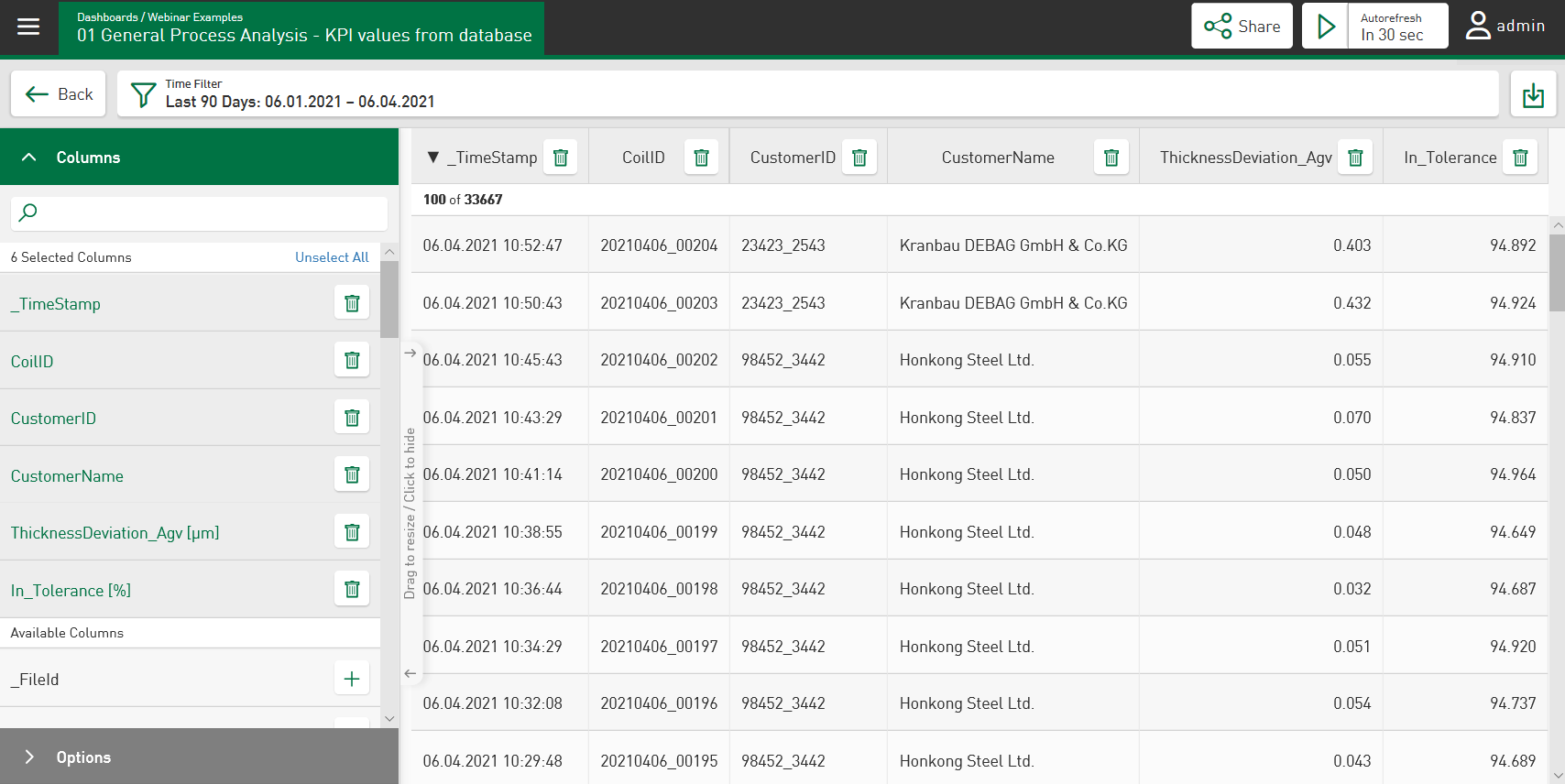
Task: Click trash icon beside In_Tolerance [%]
Action: tap(351, 590)
